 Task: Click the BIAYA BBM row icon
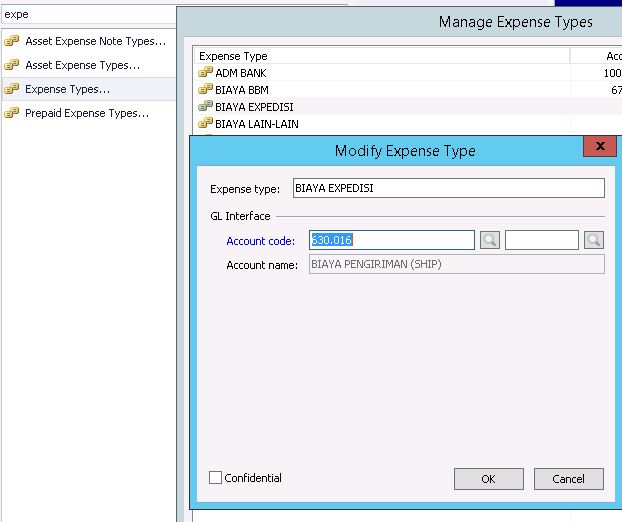[206, 90]
